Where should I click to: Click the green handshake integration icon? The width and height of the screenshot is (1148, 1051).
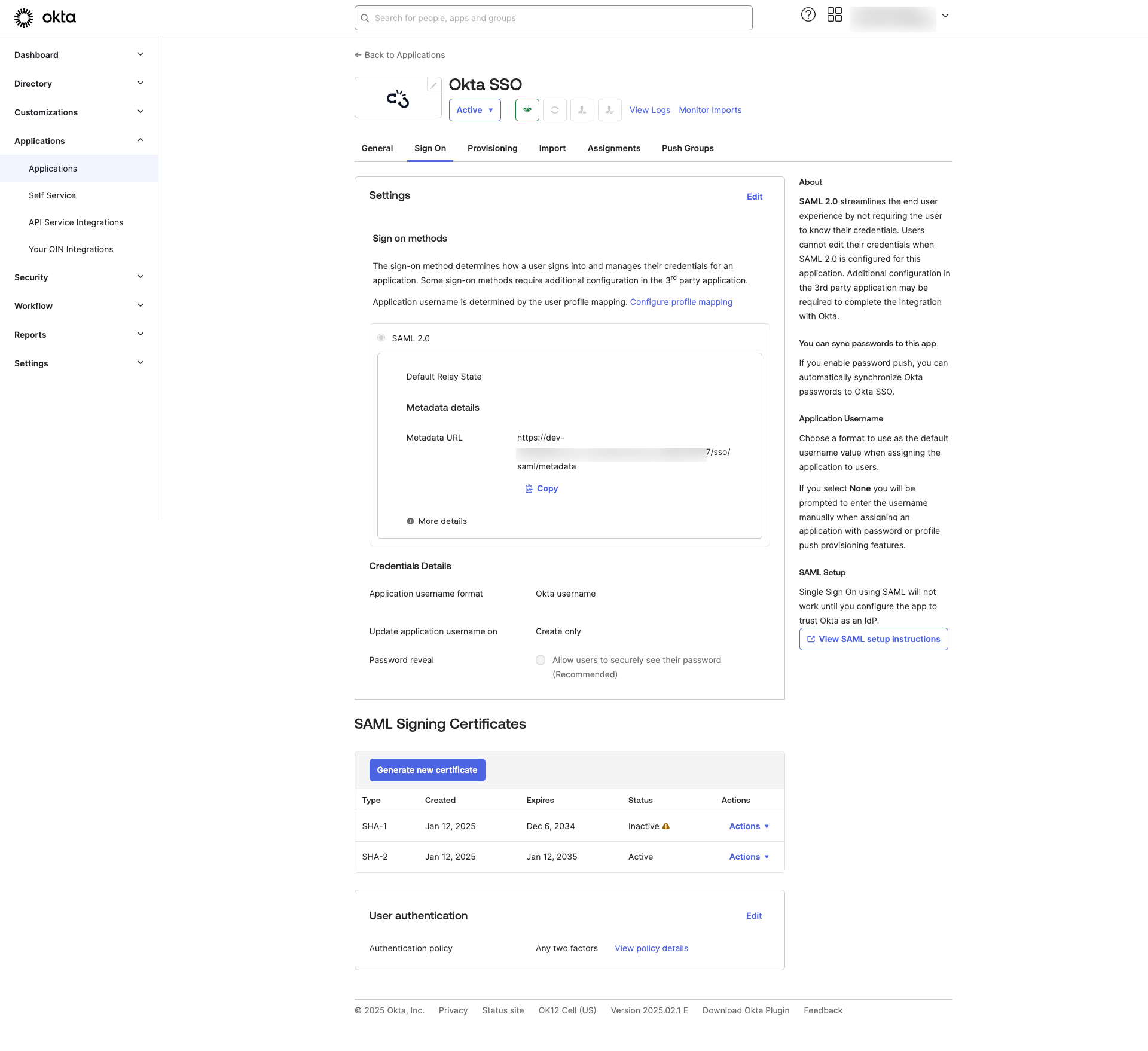[527, 110]
